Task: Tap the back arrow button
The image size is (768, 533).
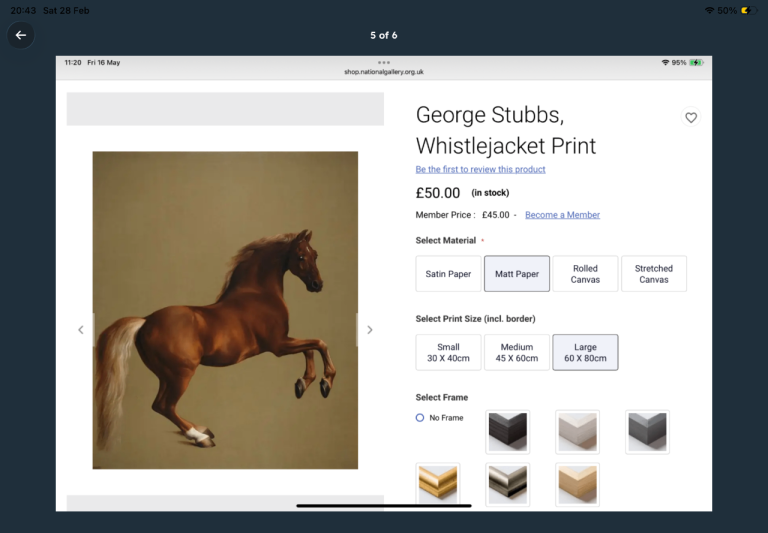Action: click(x=21, y=35)
